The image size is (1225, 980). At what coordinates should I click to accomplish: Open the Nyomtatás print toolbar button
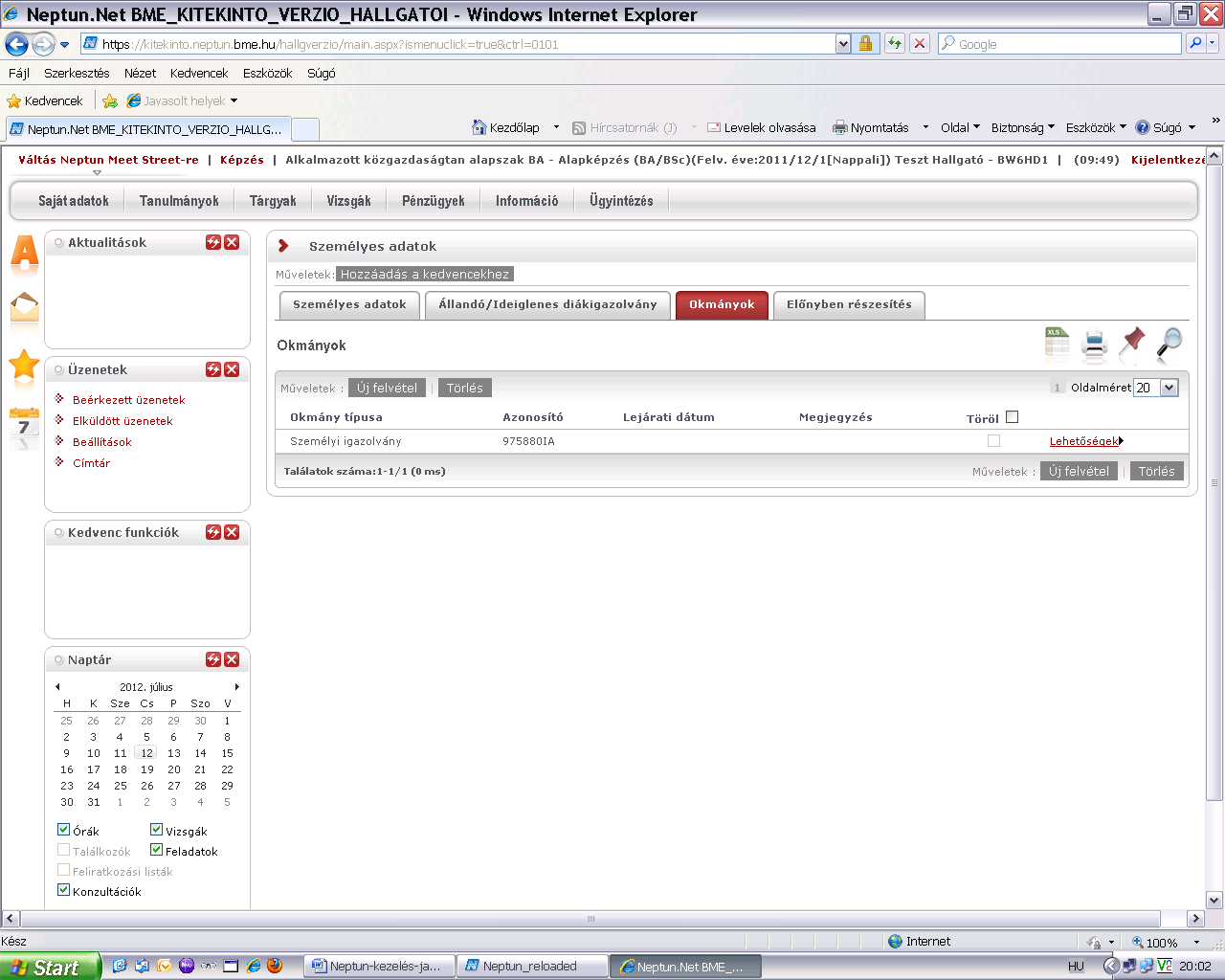tap(870, 127)
